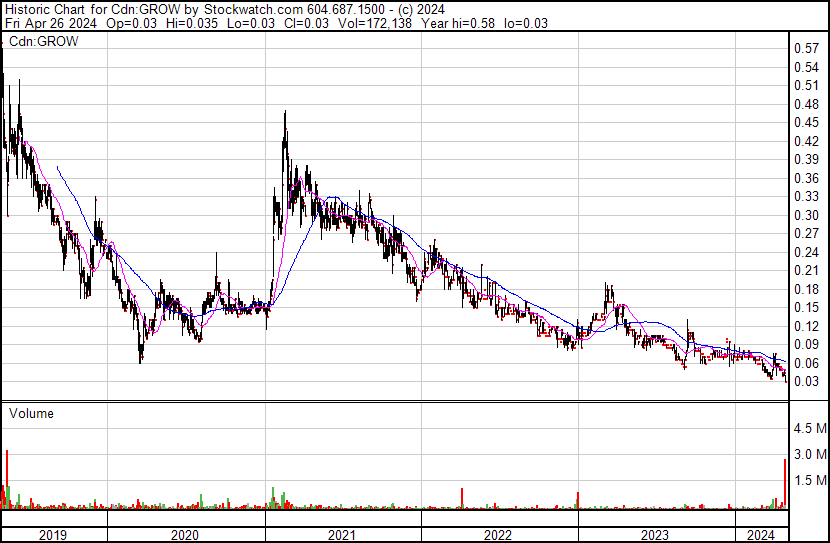Click the red volume spike at start of 2023
The width and height of the screenshot is (830, 543).
tap(578, 500)
